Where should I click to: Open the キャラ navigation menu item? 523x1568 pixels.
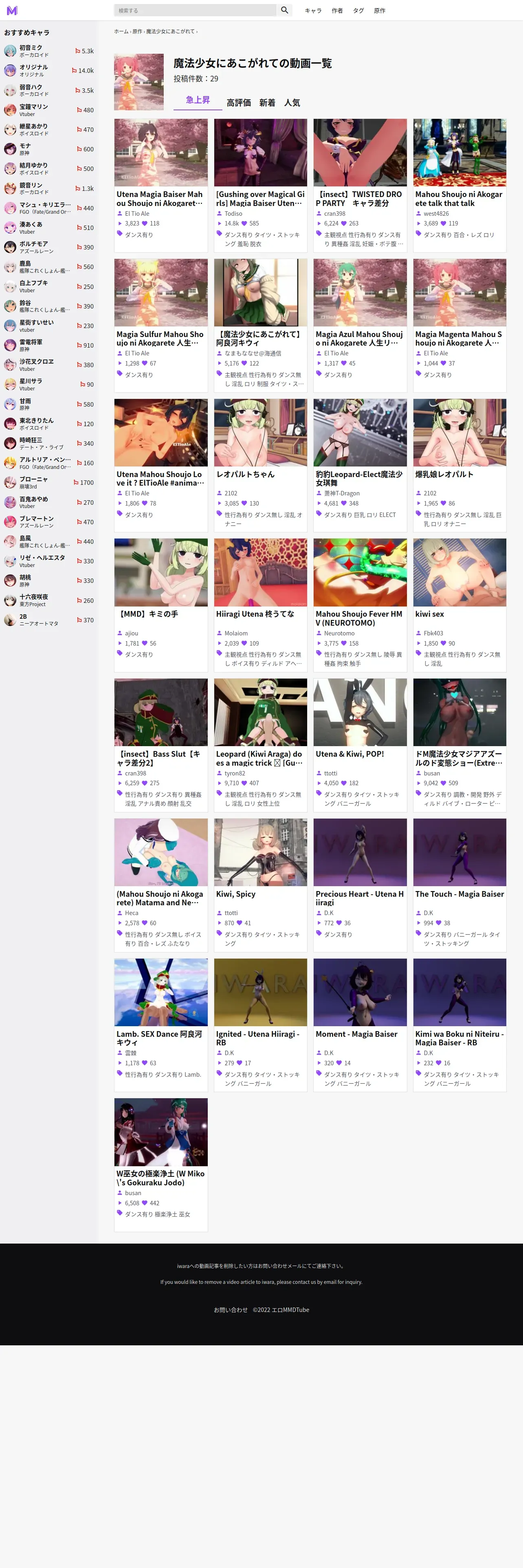pyautogui.click(x=313, y=10)
